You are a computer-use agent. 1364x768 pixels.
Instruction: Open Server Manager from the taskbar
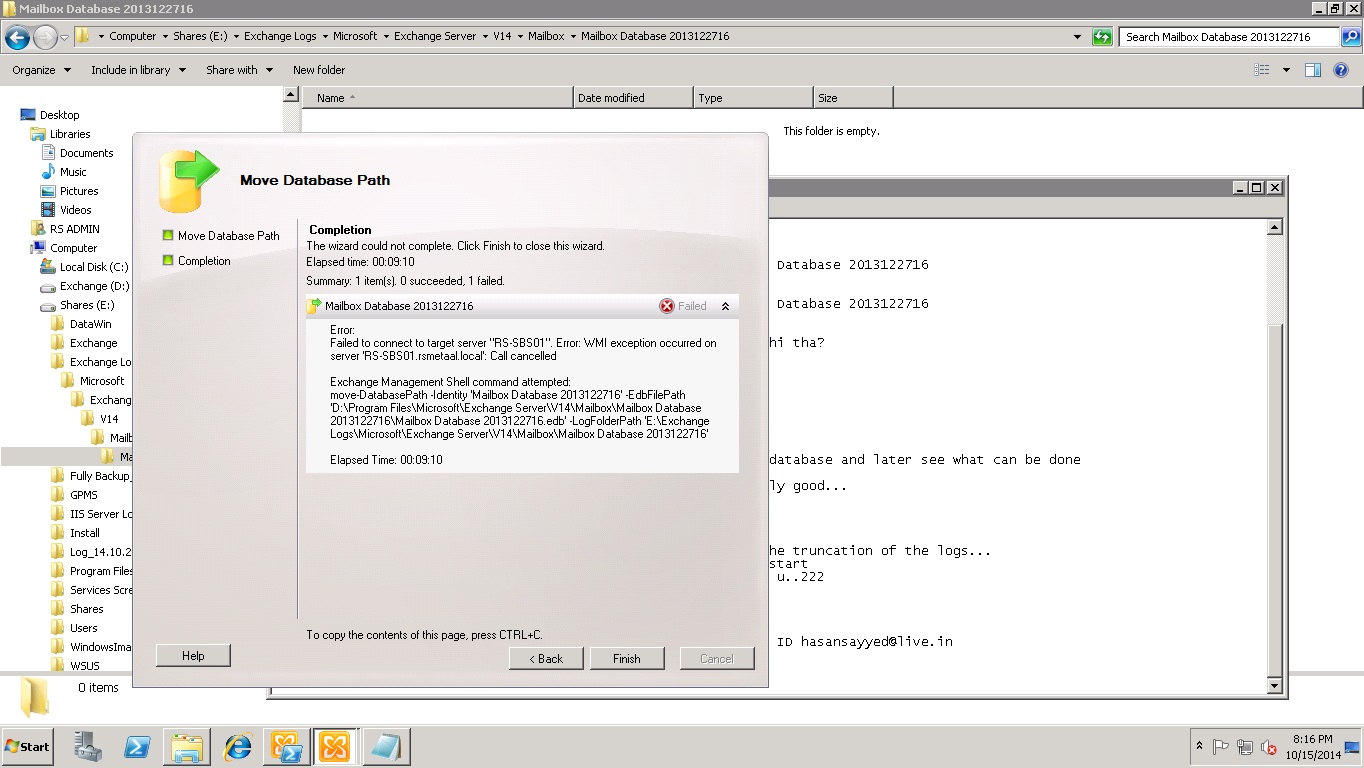(x=88, y=747)
